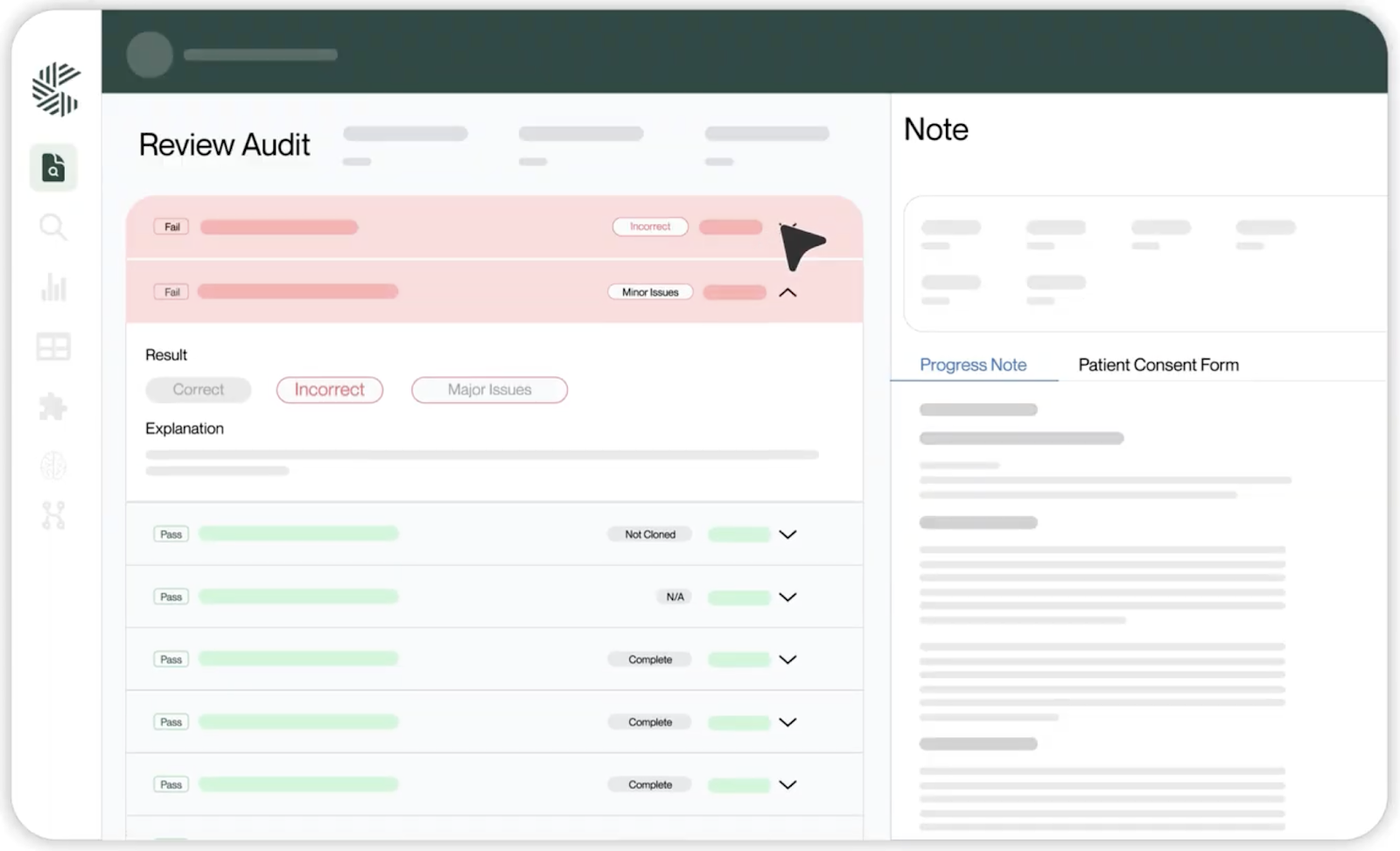This screenshot has width=1400, height=851.
Task: Click the Incorrect badge in first fail row
Action: coord(650,227)
